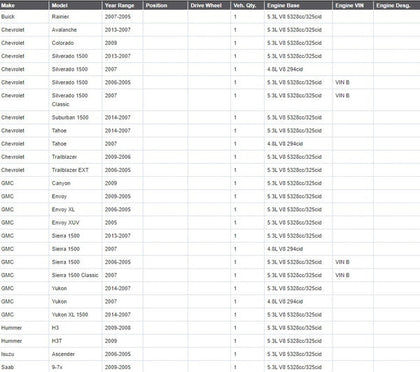Click the Saab 9-7x model cell
This screenshot has height=372, width=420.
click(75, 367)
